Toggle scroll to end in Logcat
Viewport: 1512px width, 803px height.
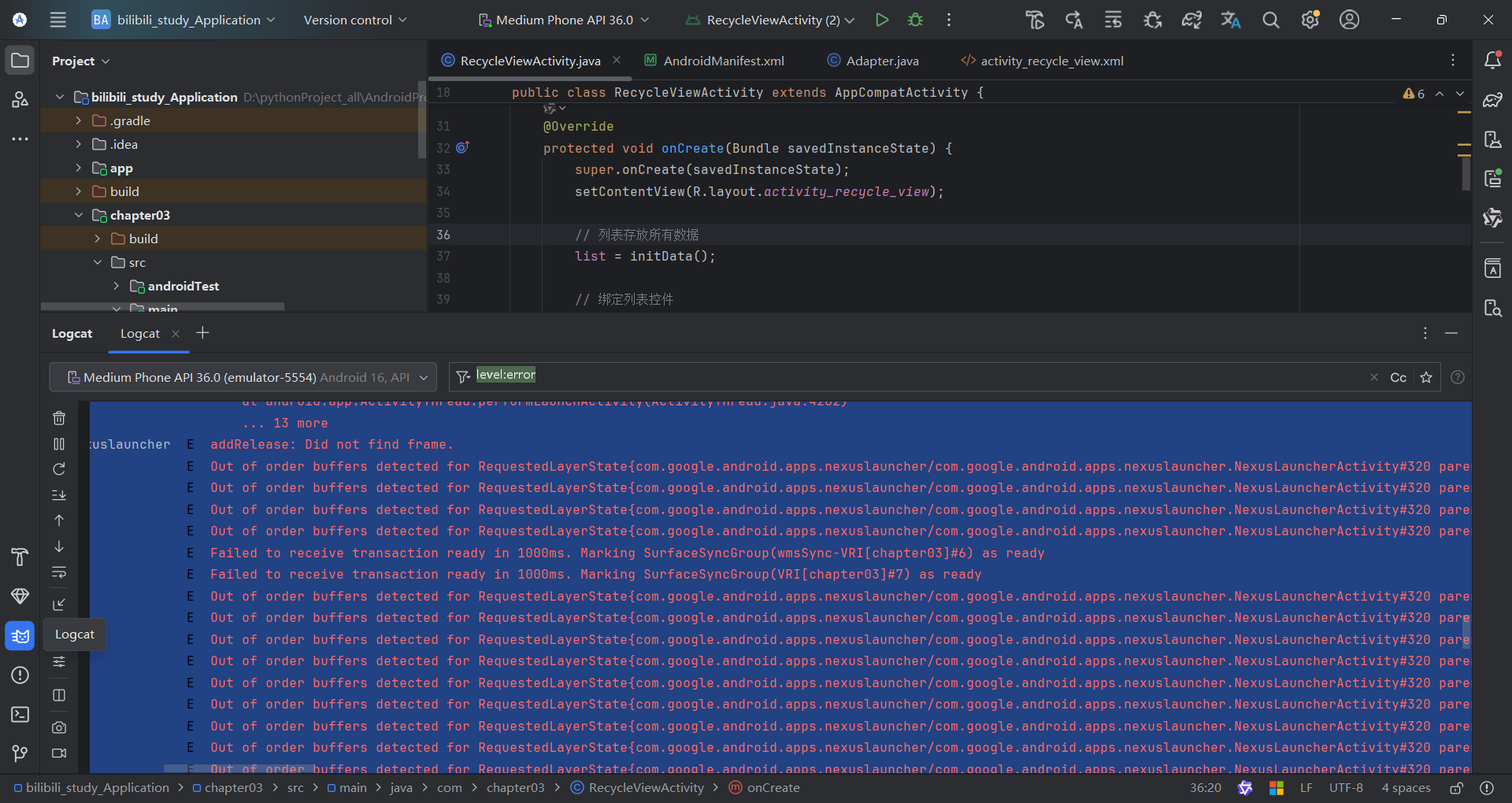pos(59,495)
